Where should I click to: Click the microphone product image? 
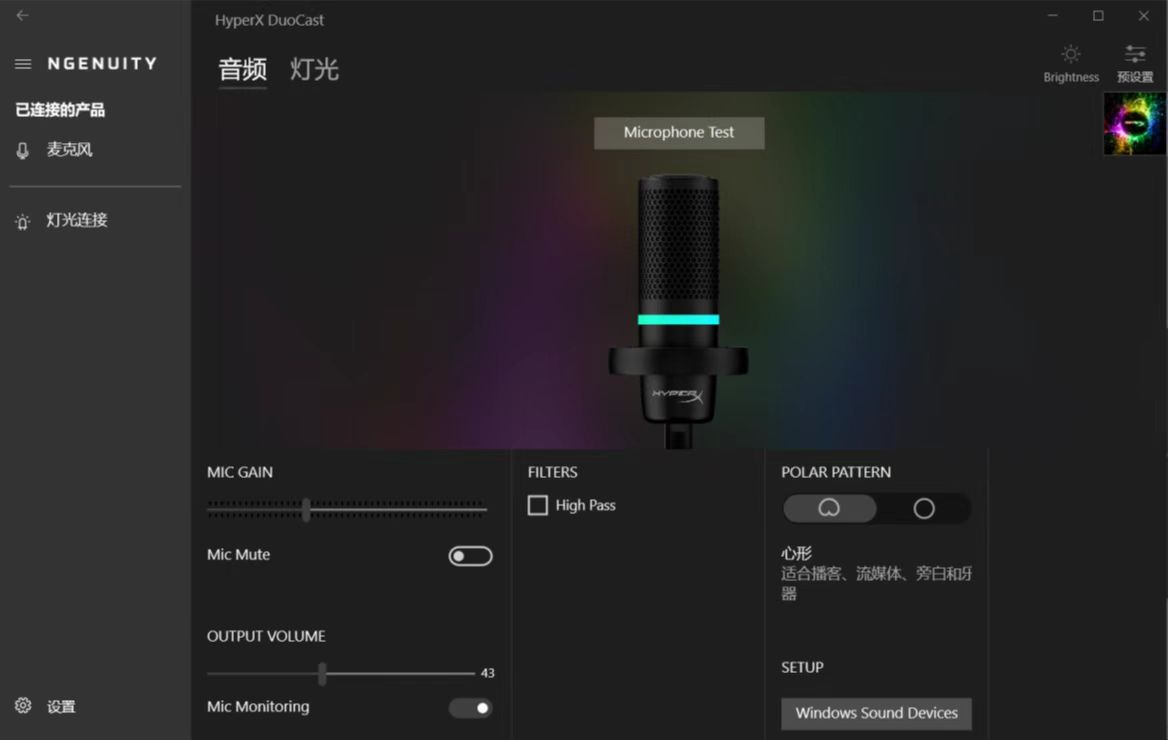[x=678, y=311]
